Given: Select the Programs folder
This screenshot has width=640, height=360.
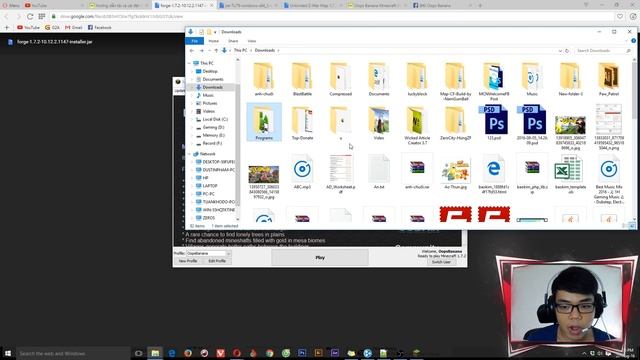Looking at the screenshot, I should [x=264, y=122].
